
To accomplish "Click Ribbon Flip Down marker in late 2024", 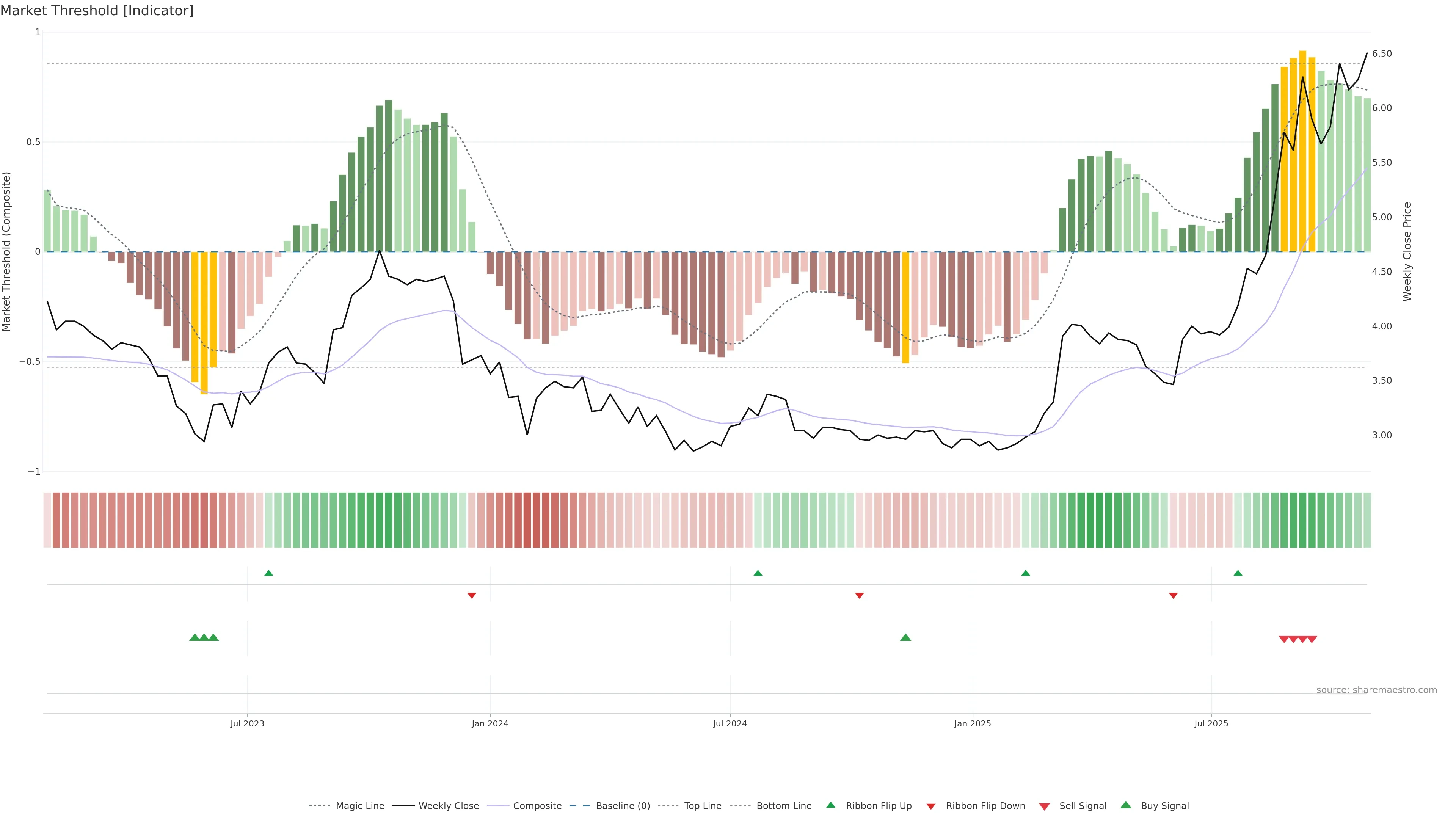I will (x=859, y=596).
